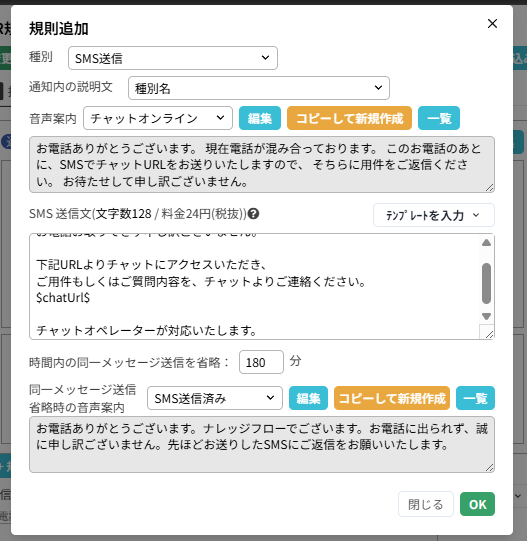The height and width of the screenshot is (541, 527).
Task: Click the lower 一覧 button beside SMS送信済み
Action: (x=475, y=398)
